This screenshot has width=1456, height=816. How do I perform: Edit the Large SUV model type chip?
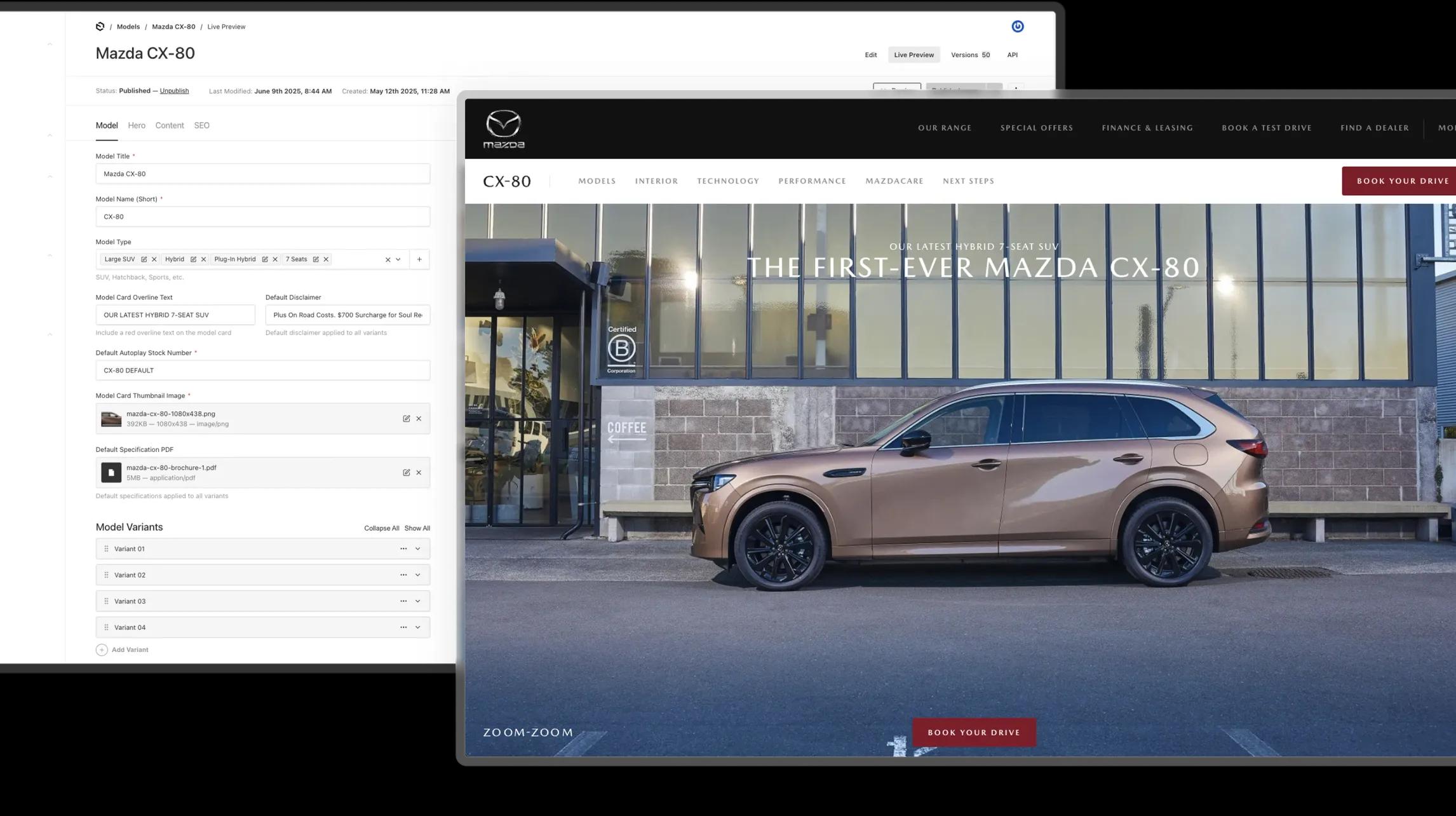tap(144, 259)
